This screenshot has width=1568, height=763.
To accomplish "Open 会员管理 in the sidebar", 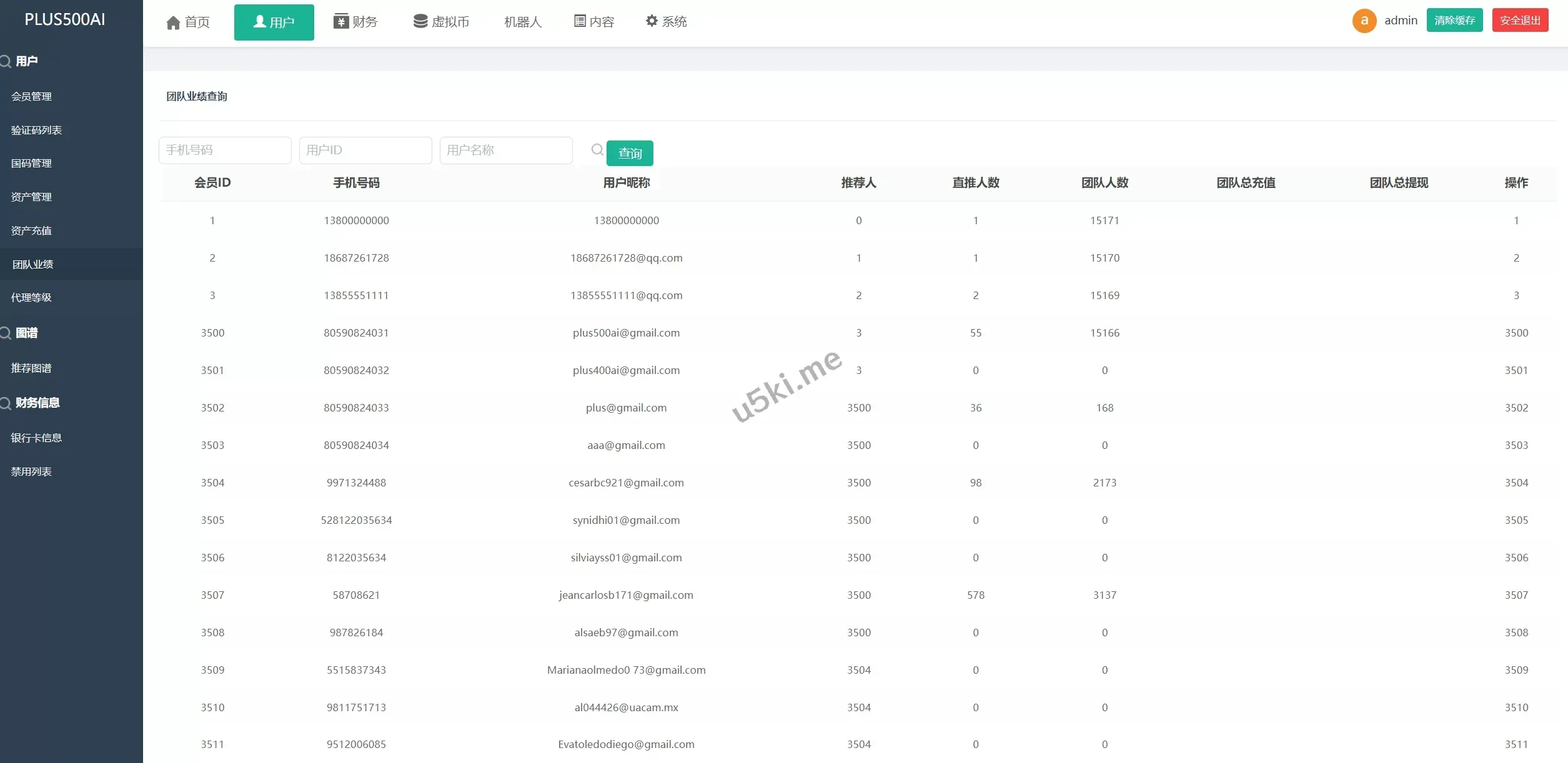I will 31,96.
